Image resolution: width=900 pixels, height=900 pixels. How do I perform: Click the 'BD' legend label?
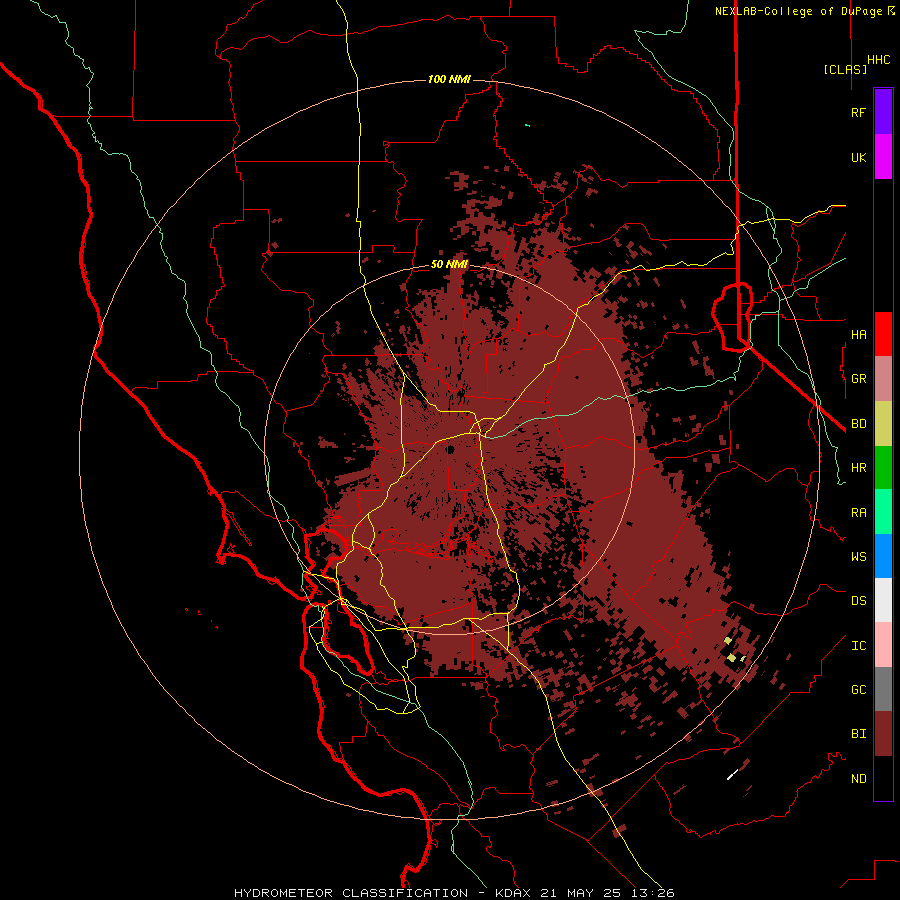tap(858, 424)
